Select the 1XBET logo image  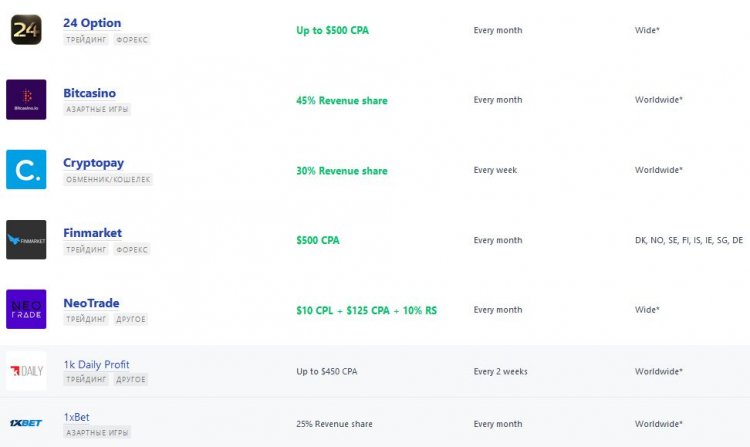tap(26, 423)
